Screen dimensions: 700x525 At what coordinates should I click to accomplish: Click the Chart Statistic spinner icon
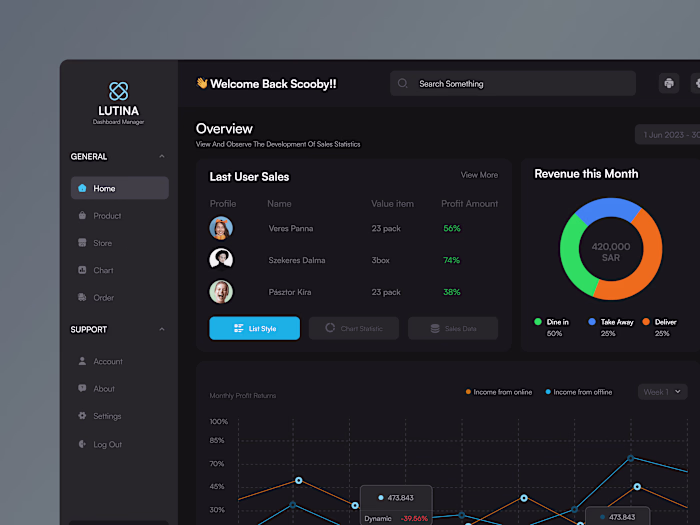[330, 328]
